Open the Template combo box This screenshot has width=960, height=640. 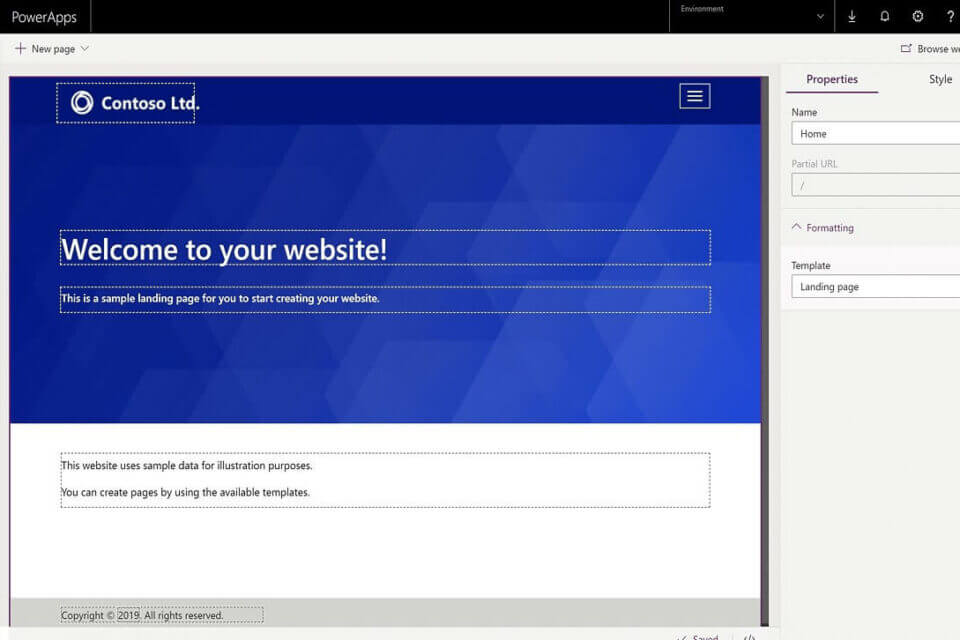click(875, 287)
